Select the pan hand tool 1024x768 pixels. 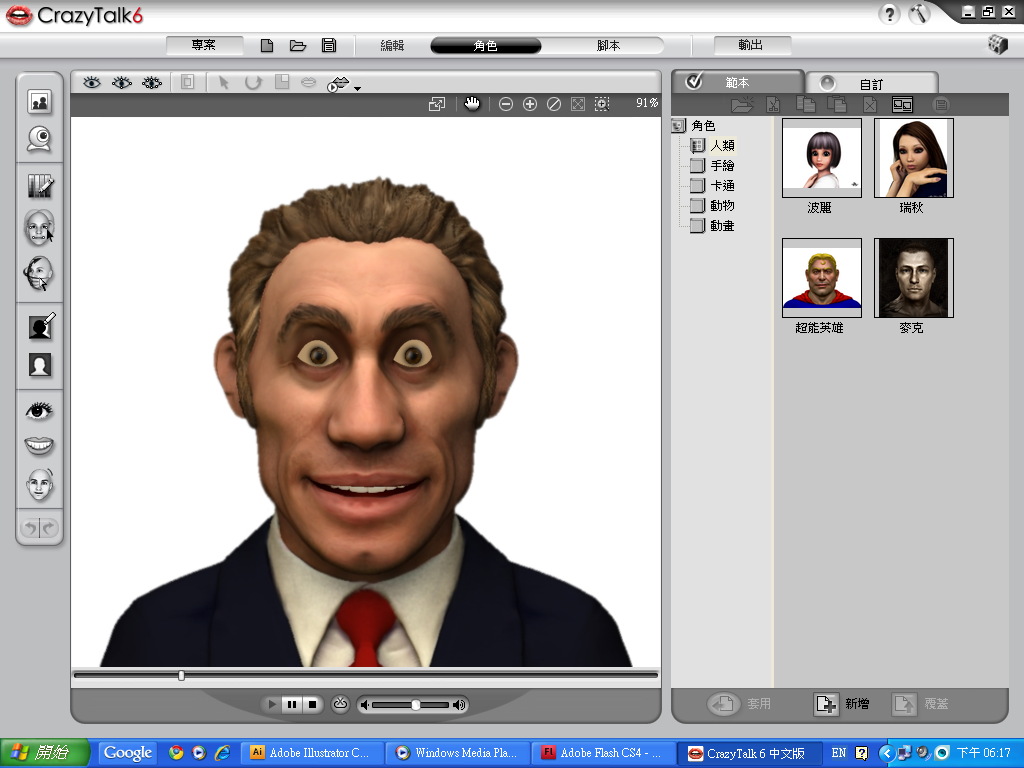(x=472, y=104)
